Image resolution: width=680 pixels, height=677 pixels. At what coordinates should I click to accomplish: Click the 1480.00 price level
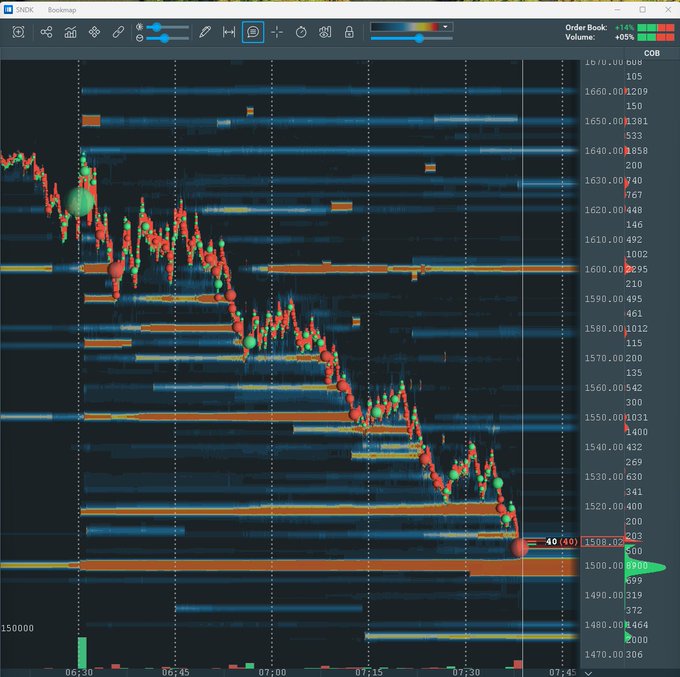point(604,625)
